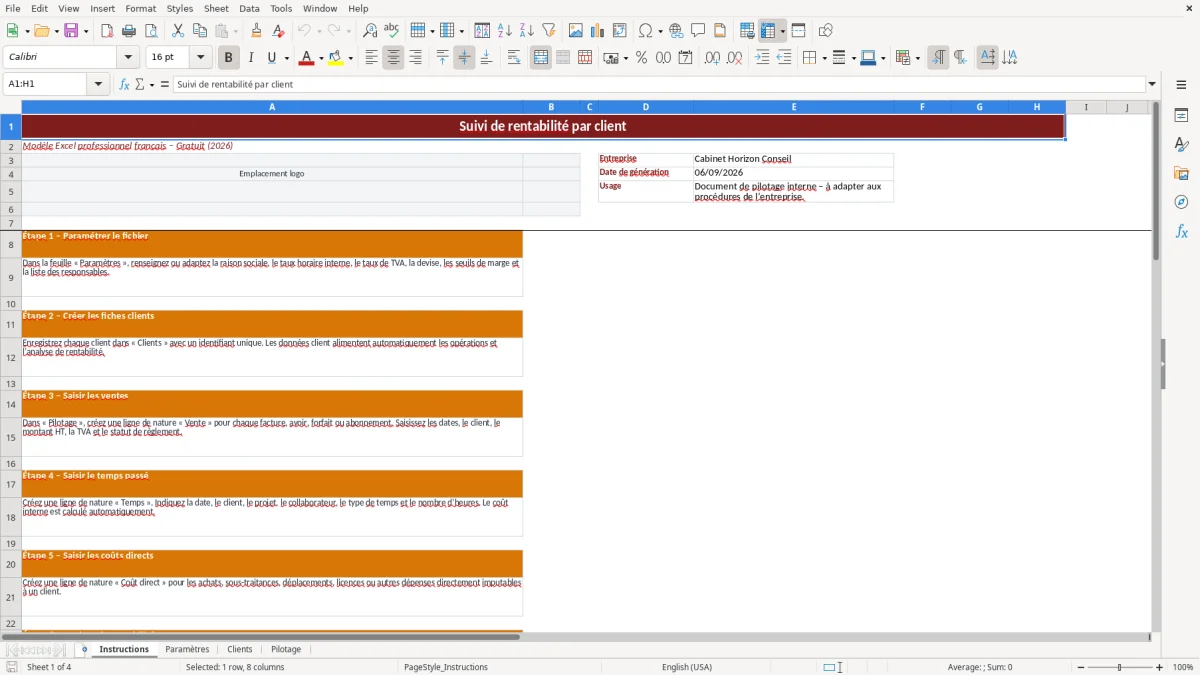Image resolution: width=1200 pixels, height=675 pixels.
Task: Export directly as PDF
Action: tap(107, 31)
